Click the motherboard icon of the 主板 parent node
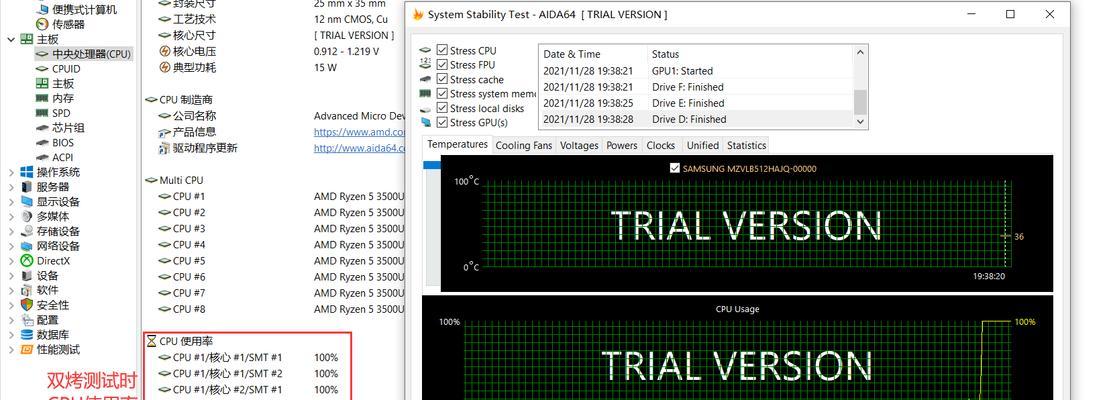This screenshot has width=1113, height=400. (x=26, y=39)
